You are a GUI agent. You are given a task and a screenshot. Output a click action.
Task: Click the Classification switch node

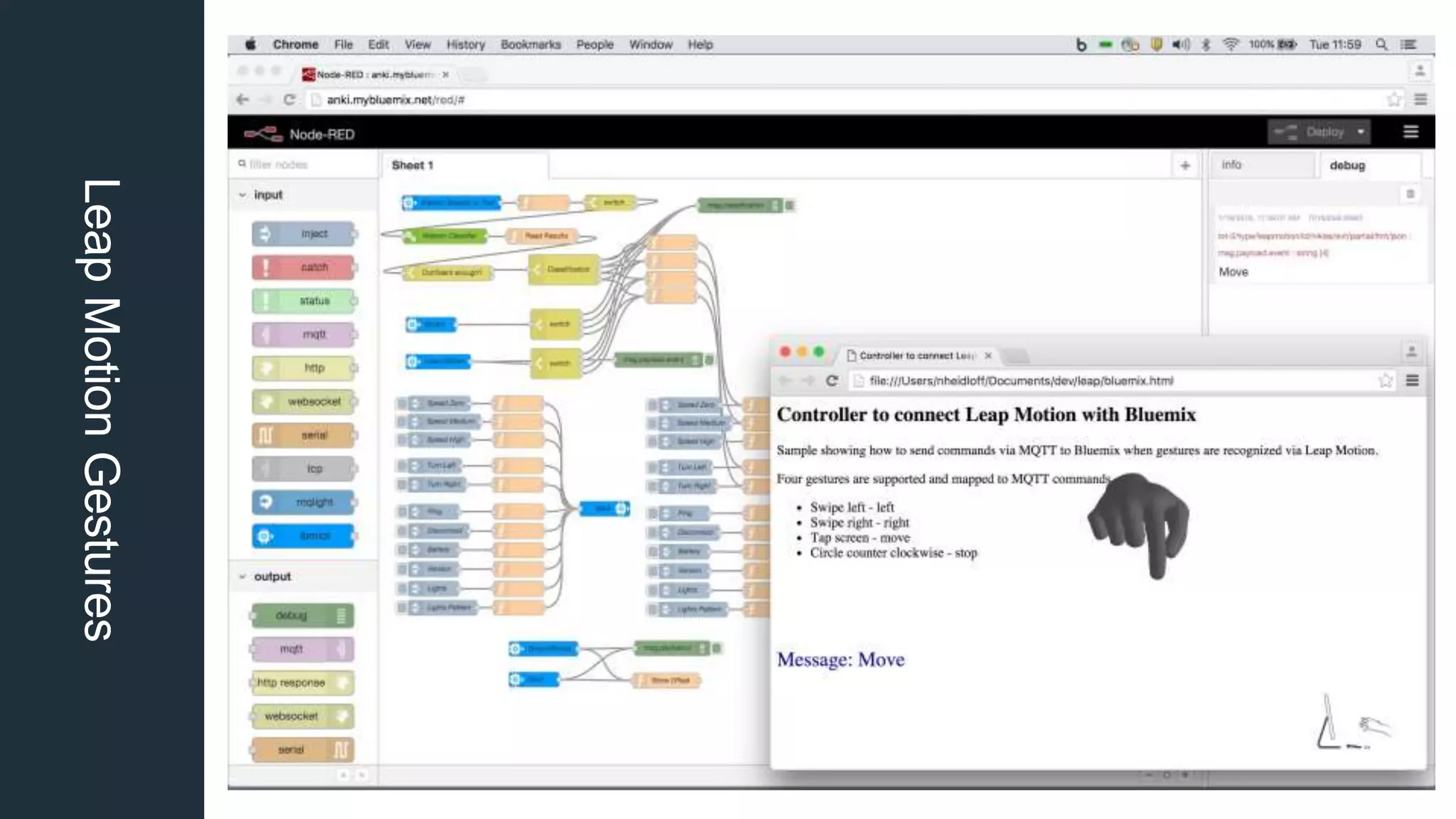point(564,269)
